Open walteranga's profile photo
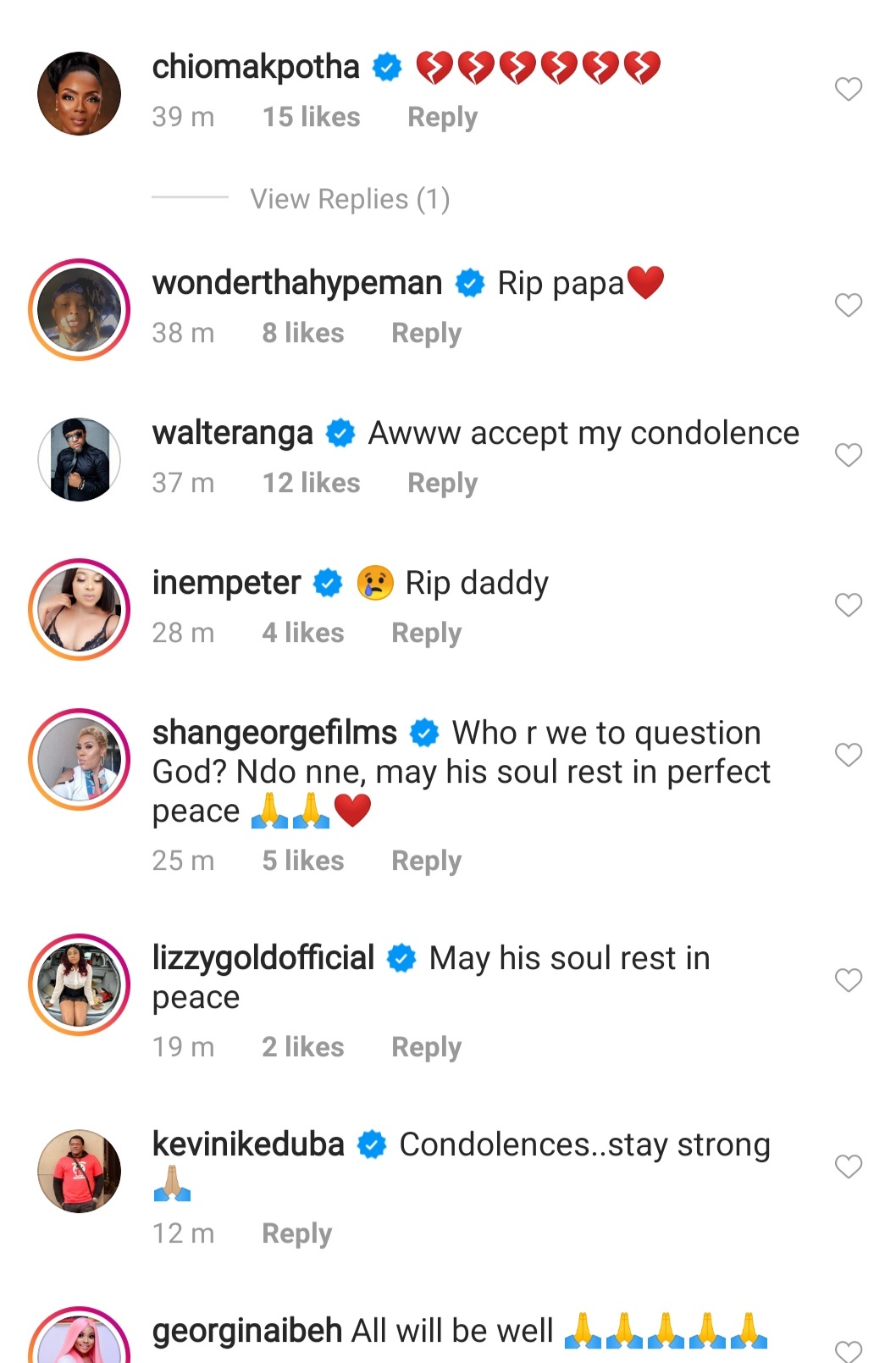The width and height of the screenshot is (896, 1363). click(x=80, y=459)
